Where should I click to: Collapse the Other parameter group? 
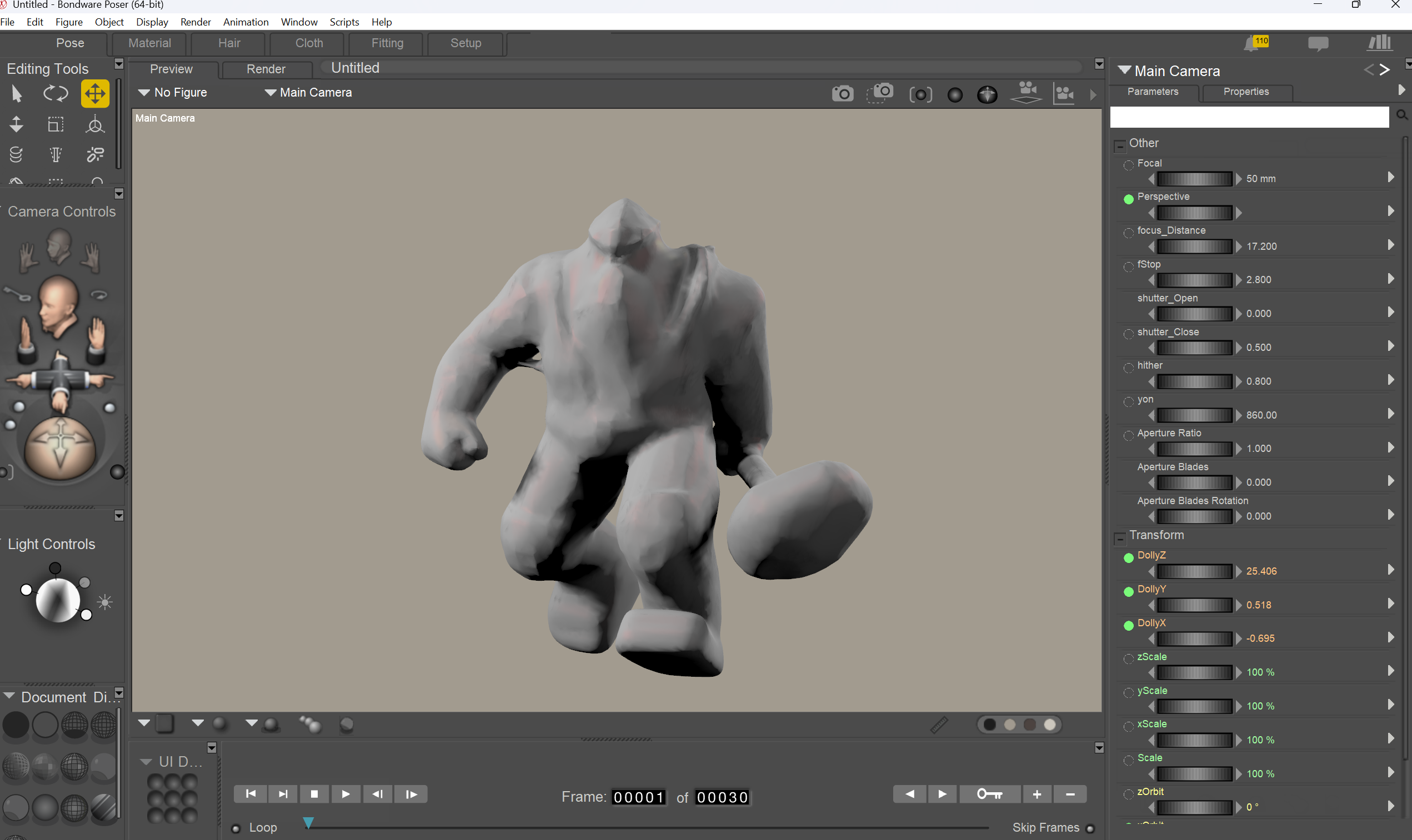1119,146
